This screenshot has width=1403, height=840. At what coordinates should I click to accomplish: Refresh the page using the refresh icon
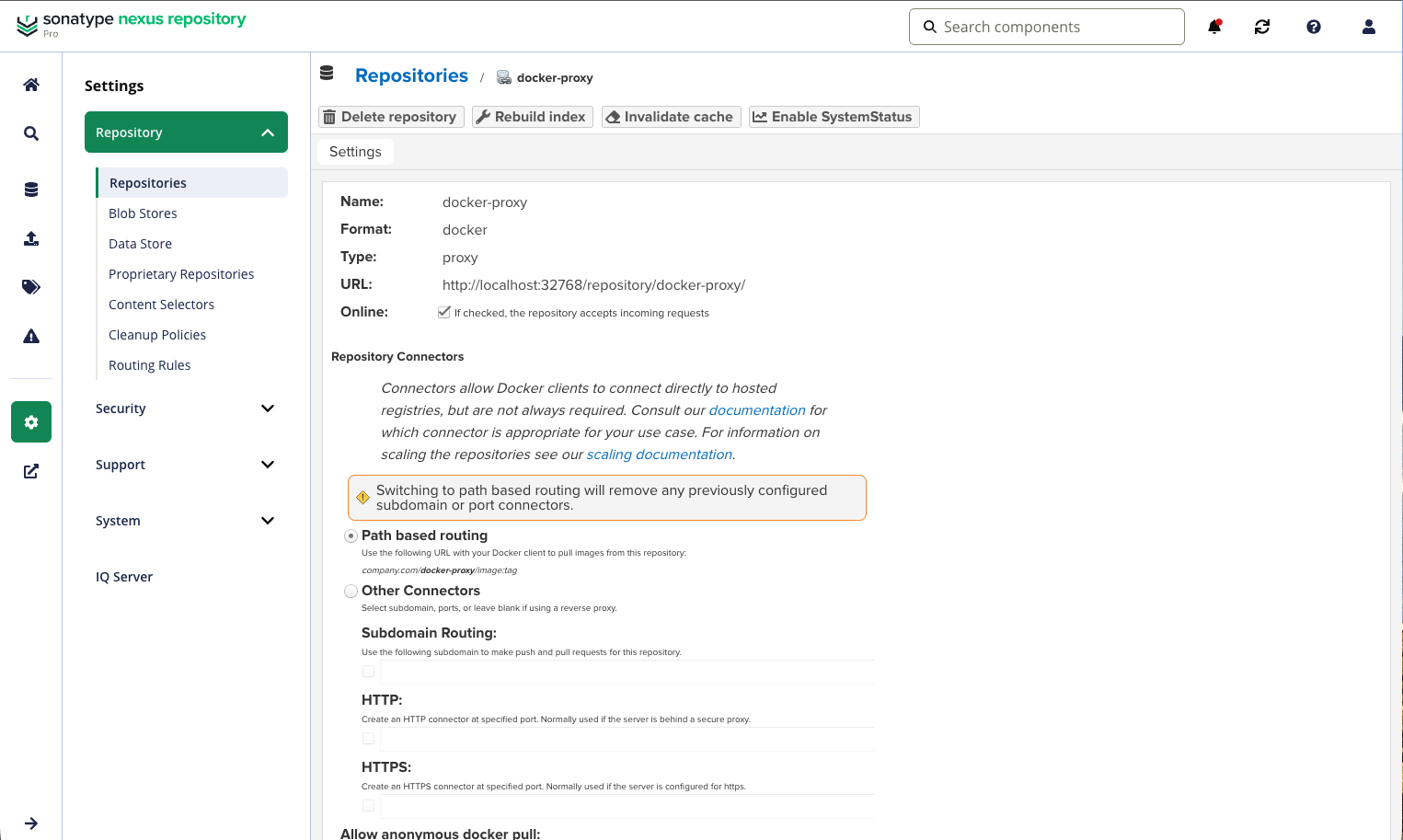click(1261, 27)
